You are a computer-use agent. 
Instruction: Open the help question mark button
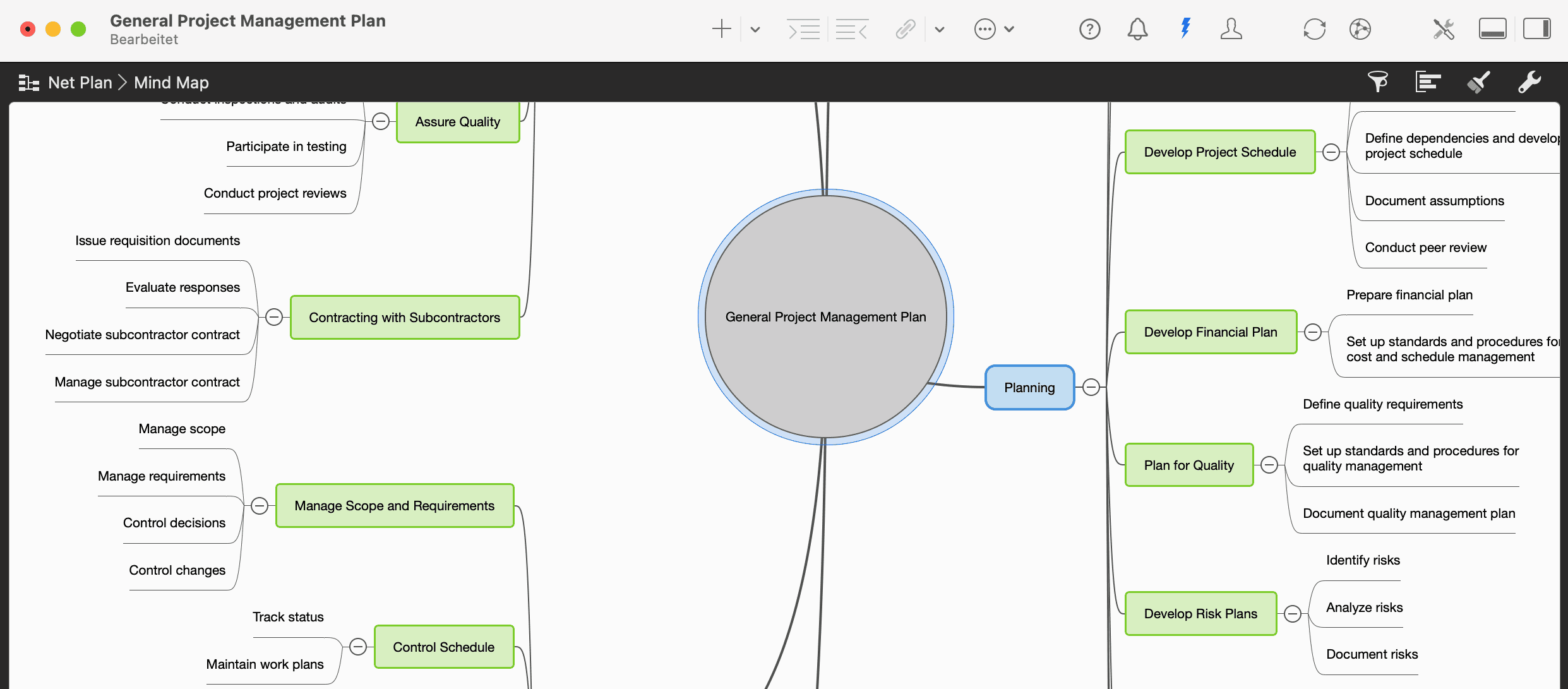pos(1089,29)
